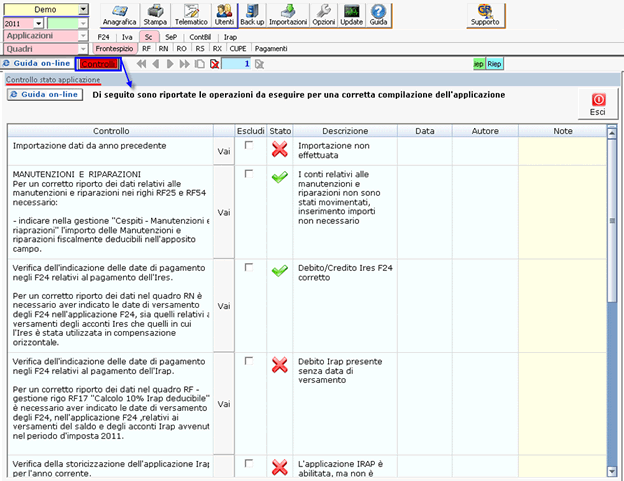Tick Escludi for Importazione dati da anno precedente
Screen dimensions: 624x481
click(x=249, y=145)
